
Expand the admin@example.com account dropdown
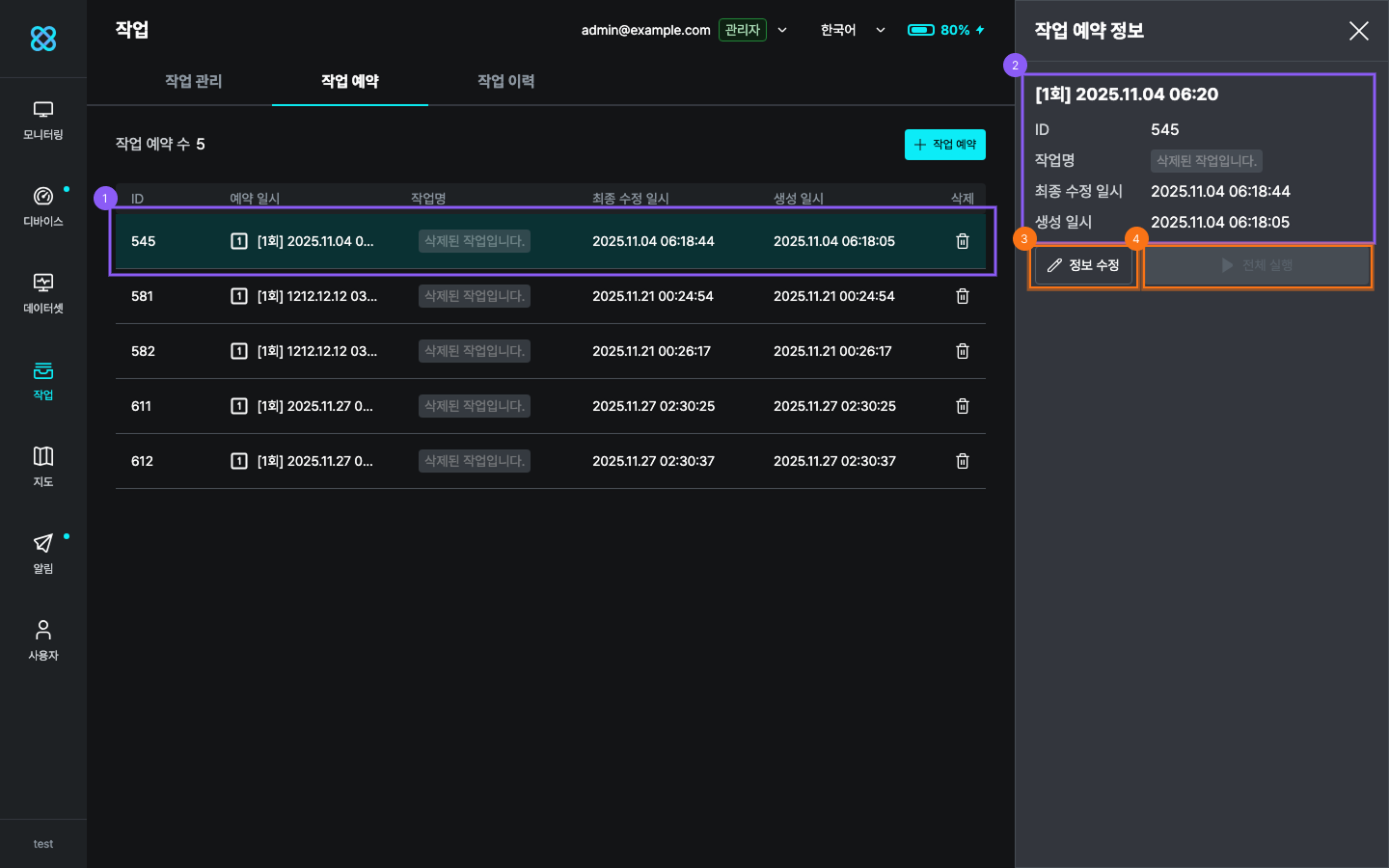782,30
